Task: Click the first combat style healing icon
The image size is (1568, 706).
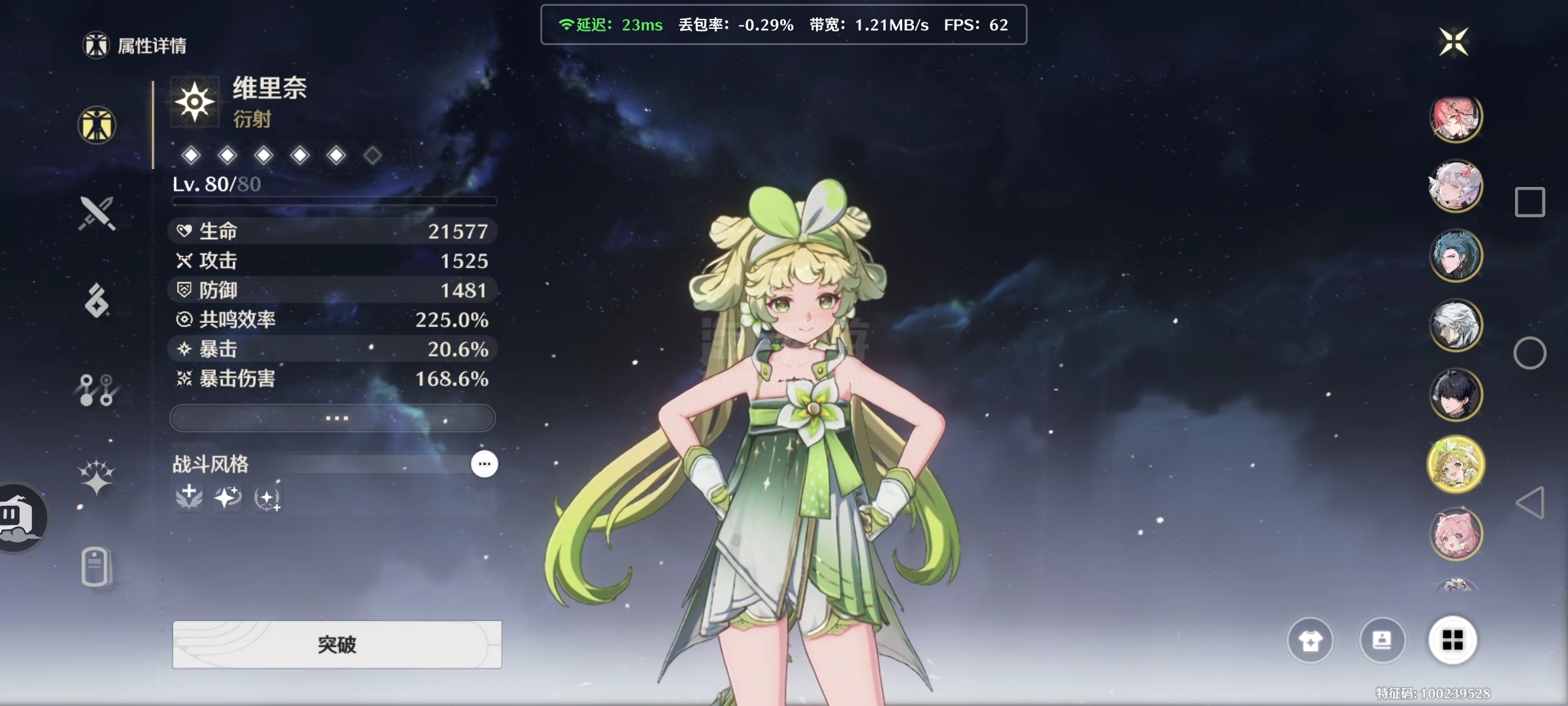Action: [x=189, y=497]
